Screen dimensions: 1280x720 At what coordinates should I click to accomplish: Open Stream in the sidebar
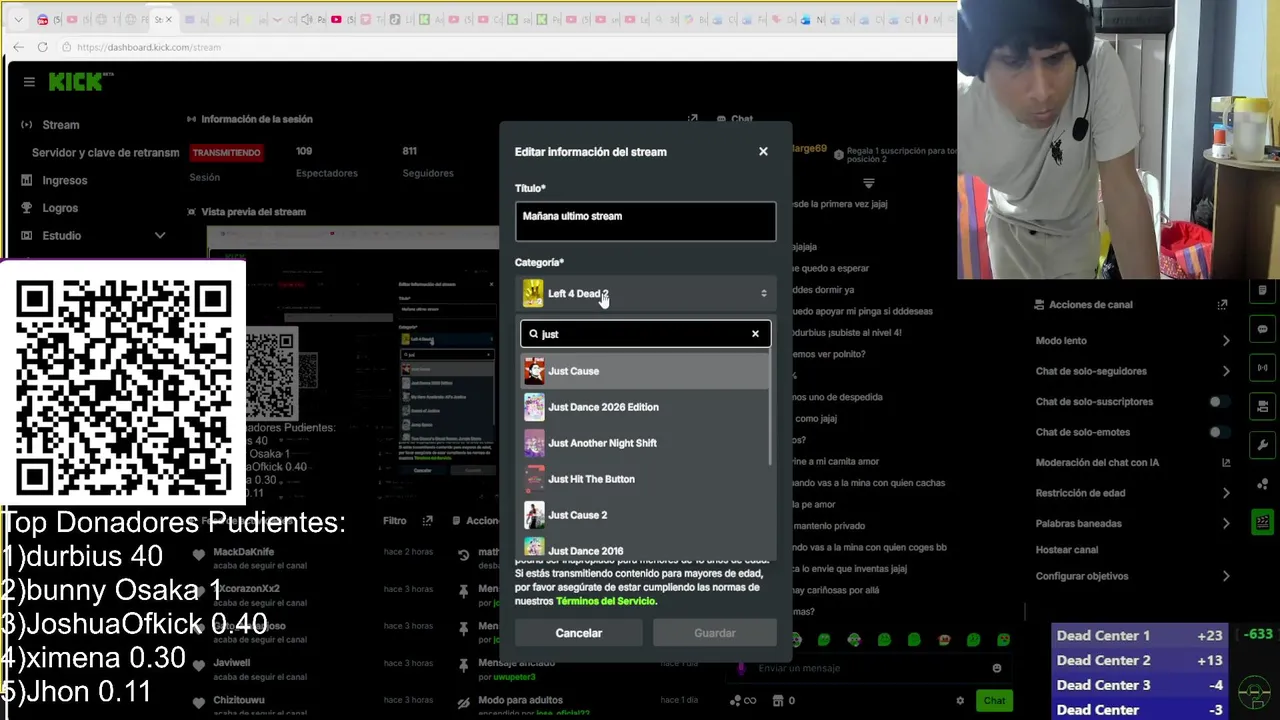pos(61,125)
